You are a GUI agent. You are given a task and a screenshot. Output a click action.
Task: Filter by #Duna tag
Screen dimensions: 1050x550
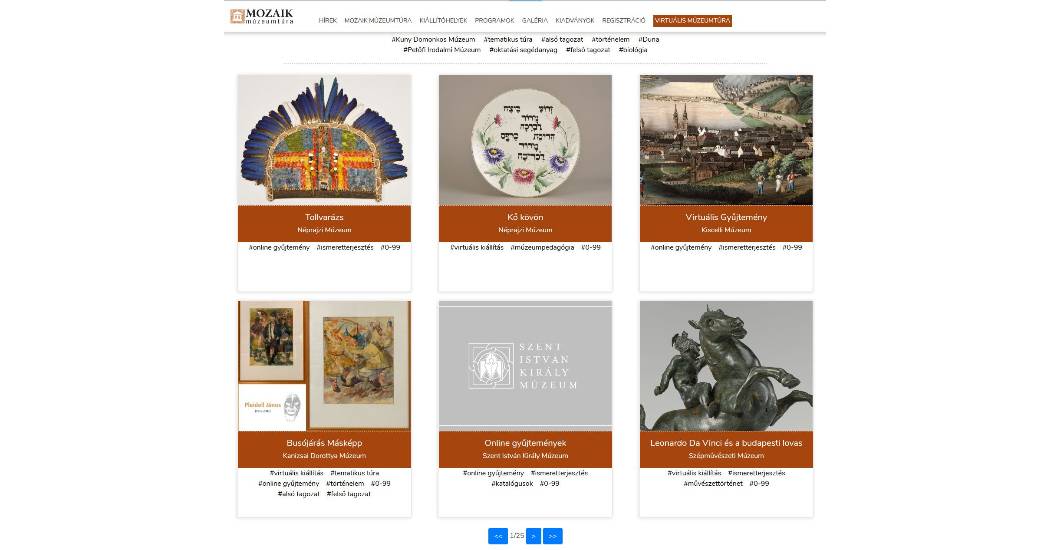click(648, 40)
